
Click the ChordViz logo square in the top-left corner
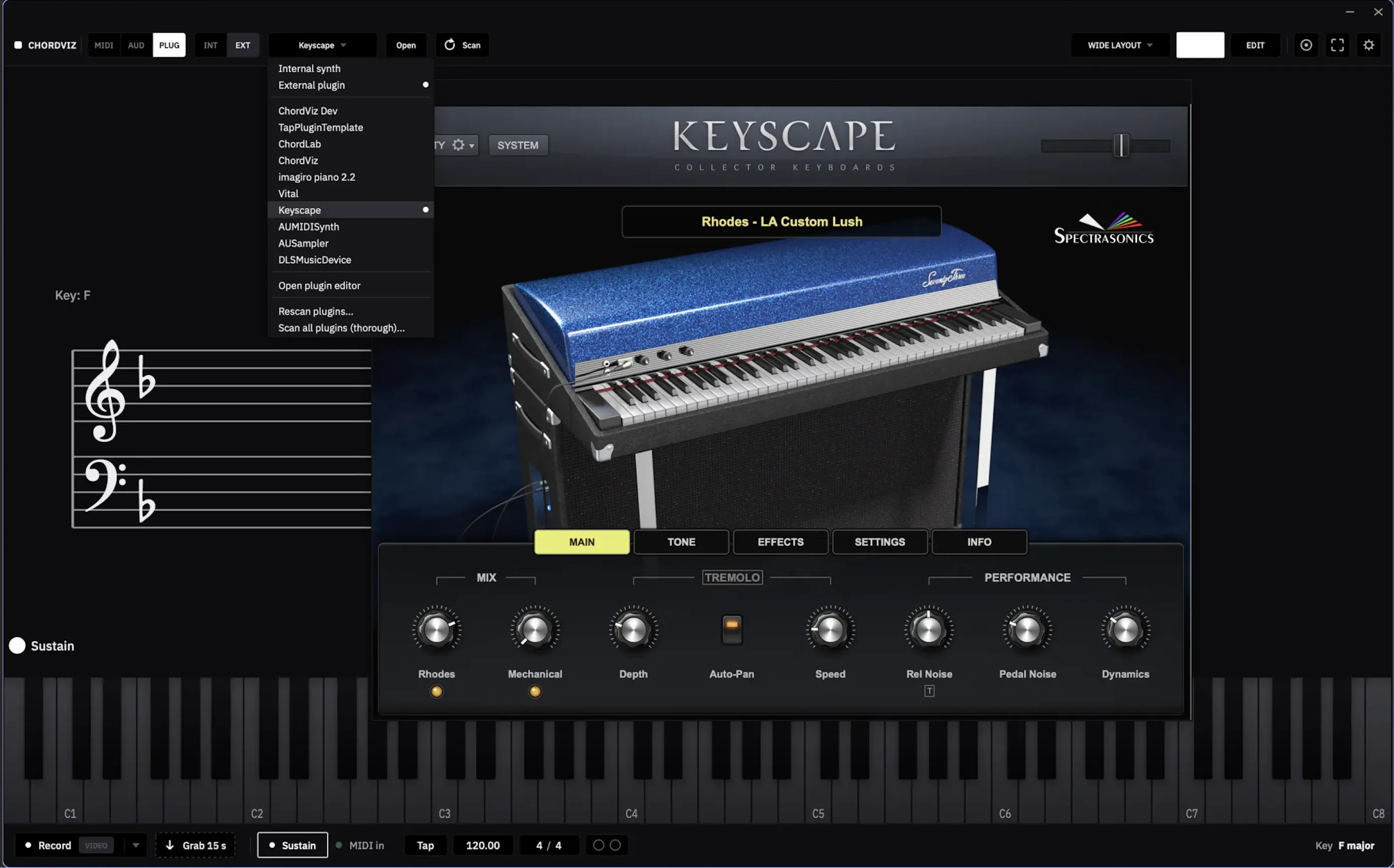click(18, 45)
